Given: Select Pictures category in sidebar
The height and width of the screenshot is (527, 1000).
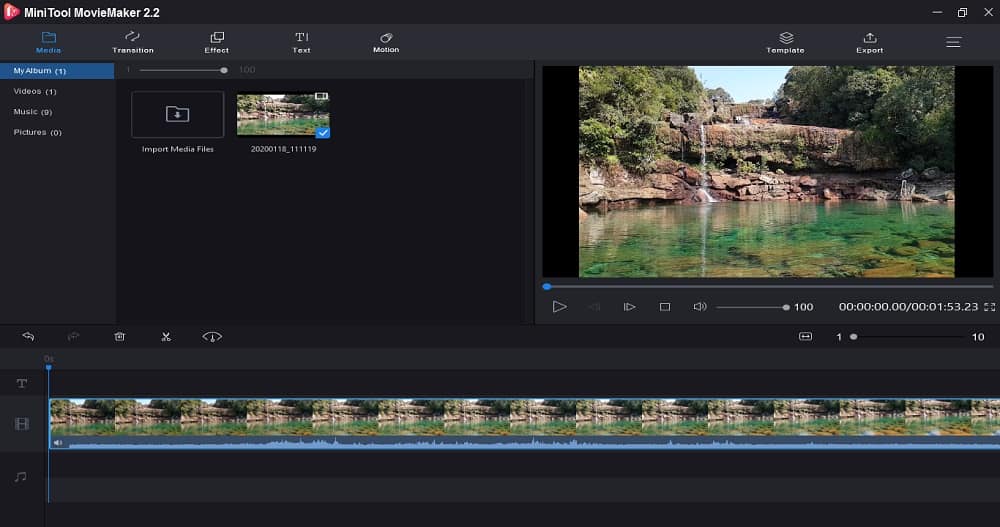Looking at the screenshot, I should coord(38,132).
